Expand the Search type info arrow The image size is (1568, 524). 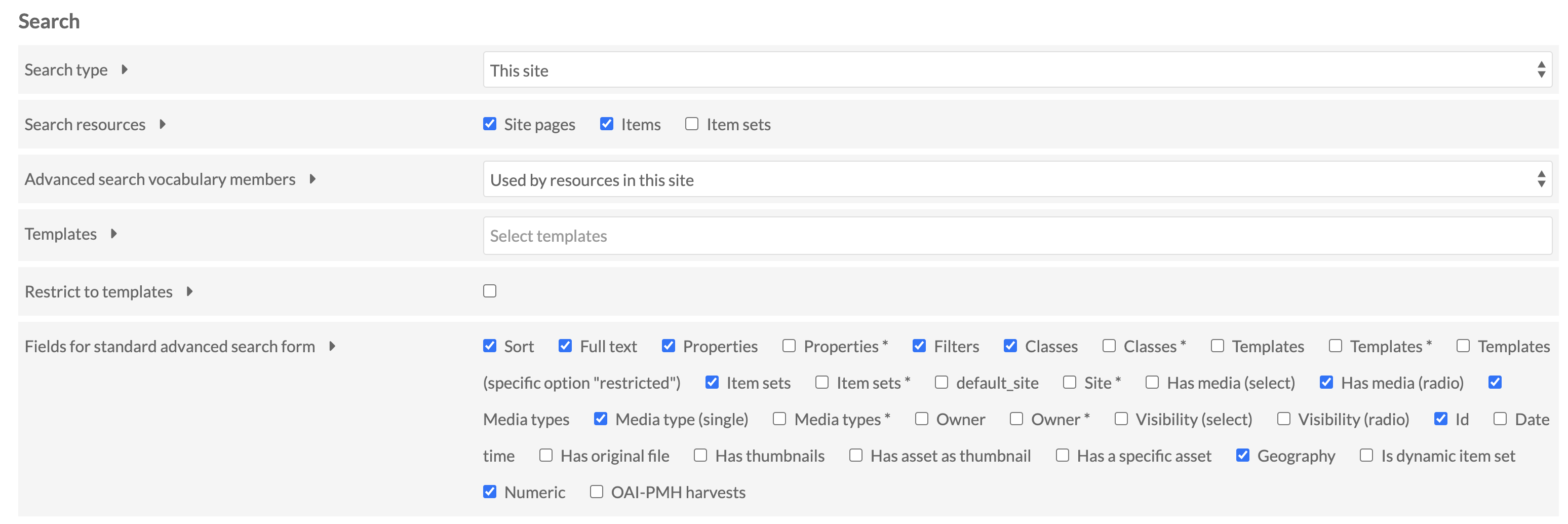124,69
